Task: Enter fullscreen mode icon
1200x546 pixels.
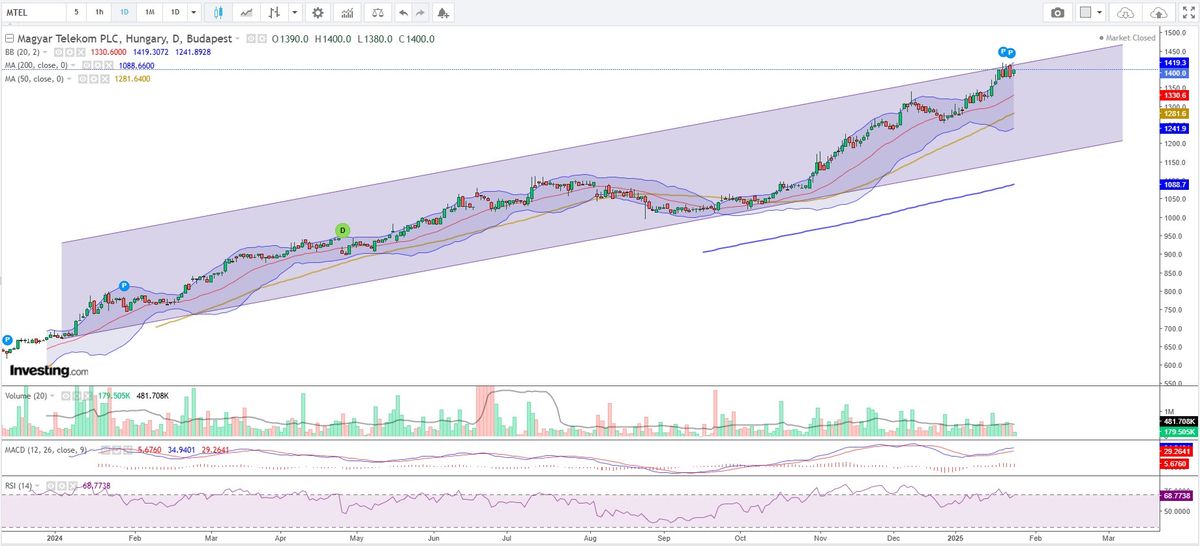Action: [x=1187, y=13]
